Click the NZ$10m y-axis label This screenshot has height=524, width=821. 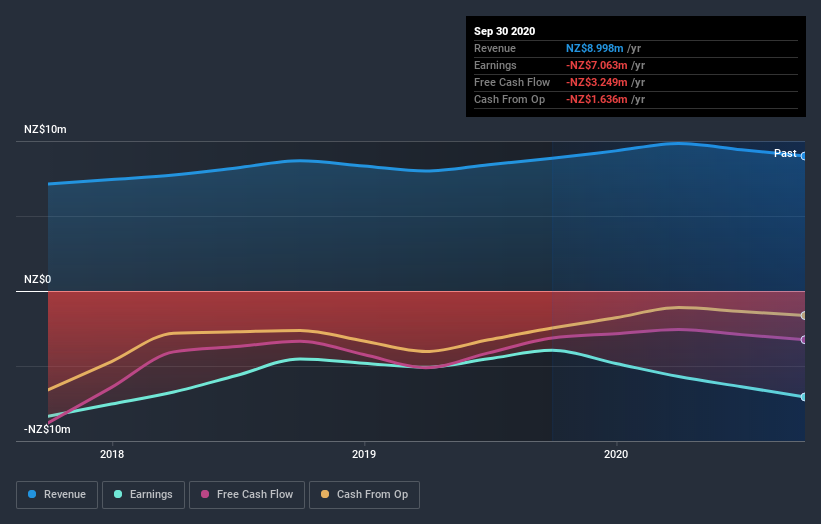45,129
